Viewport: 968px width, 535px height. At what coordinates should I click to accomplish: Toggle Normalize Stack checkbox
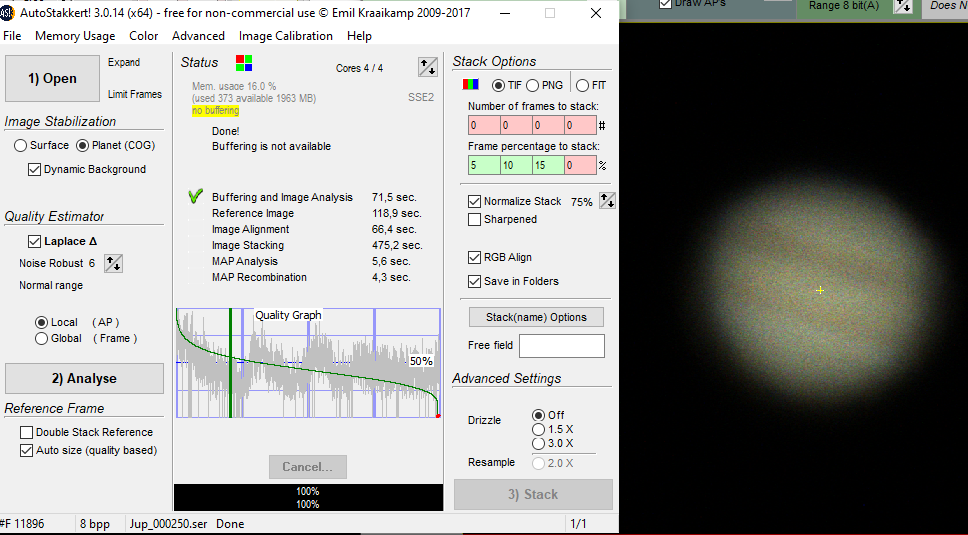(x=474, y=201)
